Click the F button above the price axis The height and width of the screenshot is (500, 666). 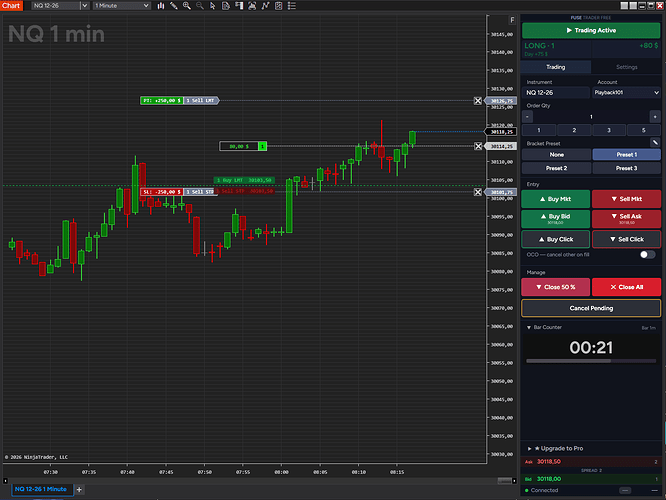point(512,20)
